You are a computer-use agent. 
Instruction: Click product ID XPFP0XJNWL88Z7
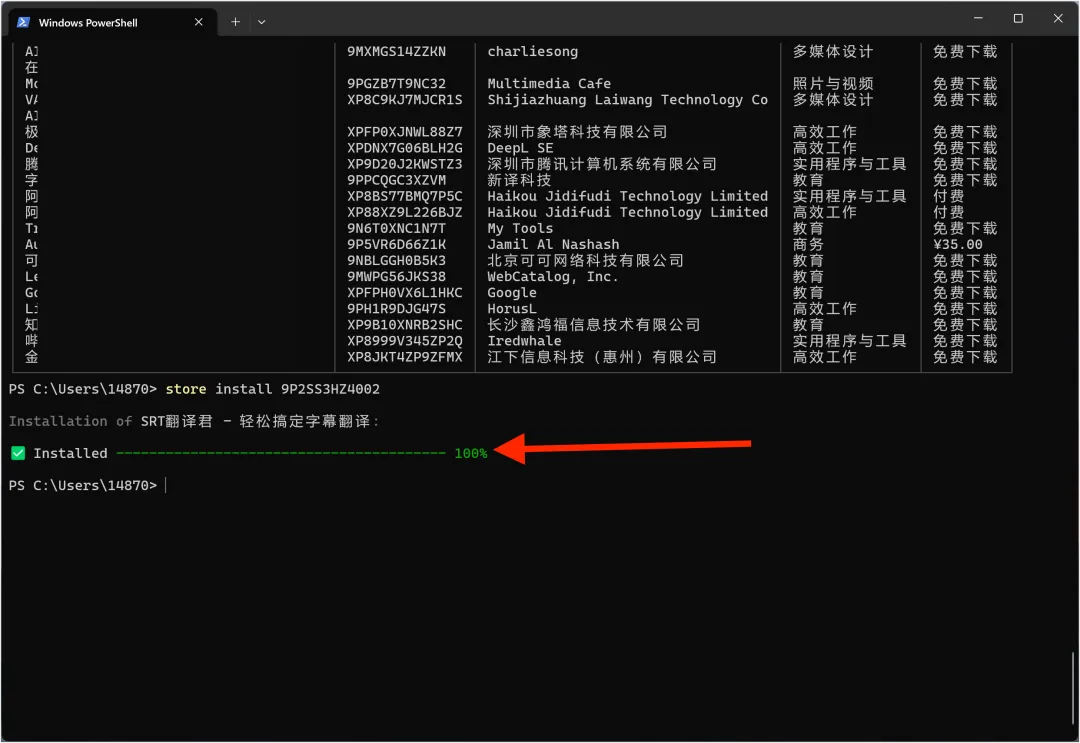tap(404, 132)
